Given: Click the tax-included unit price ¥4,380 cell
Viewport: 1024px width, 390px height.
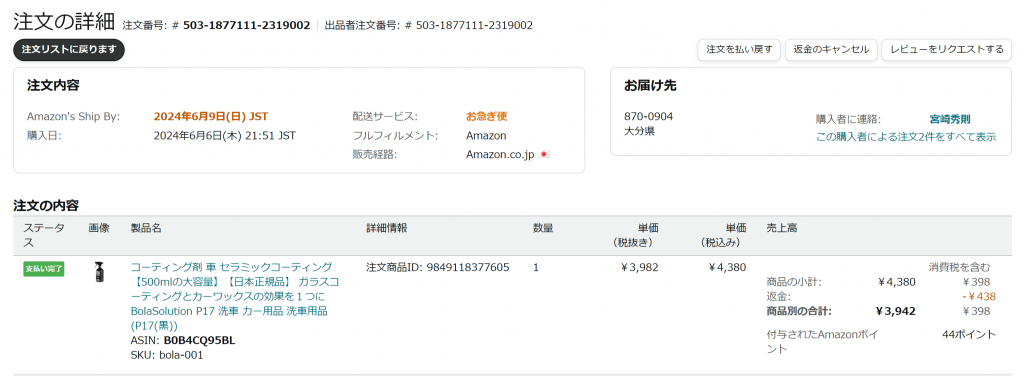Looking at the screenshot, I should pyautogui.click(x=727, y=267).
